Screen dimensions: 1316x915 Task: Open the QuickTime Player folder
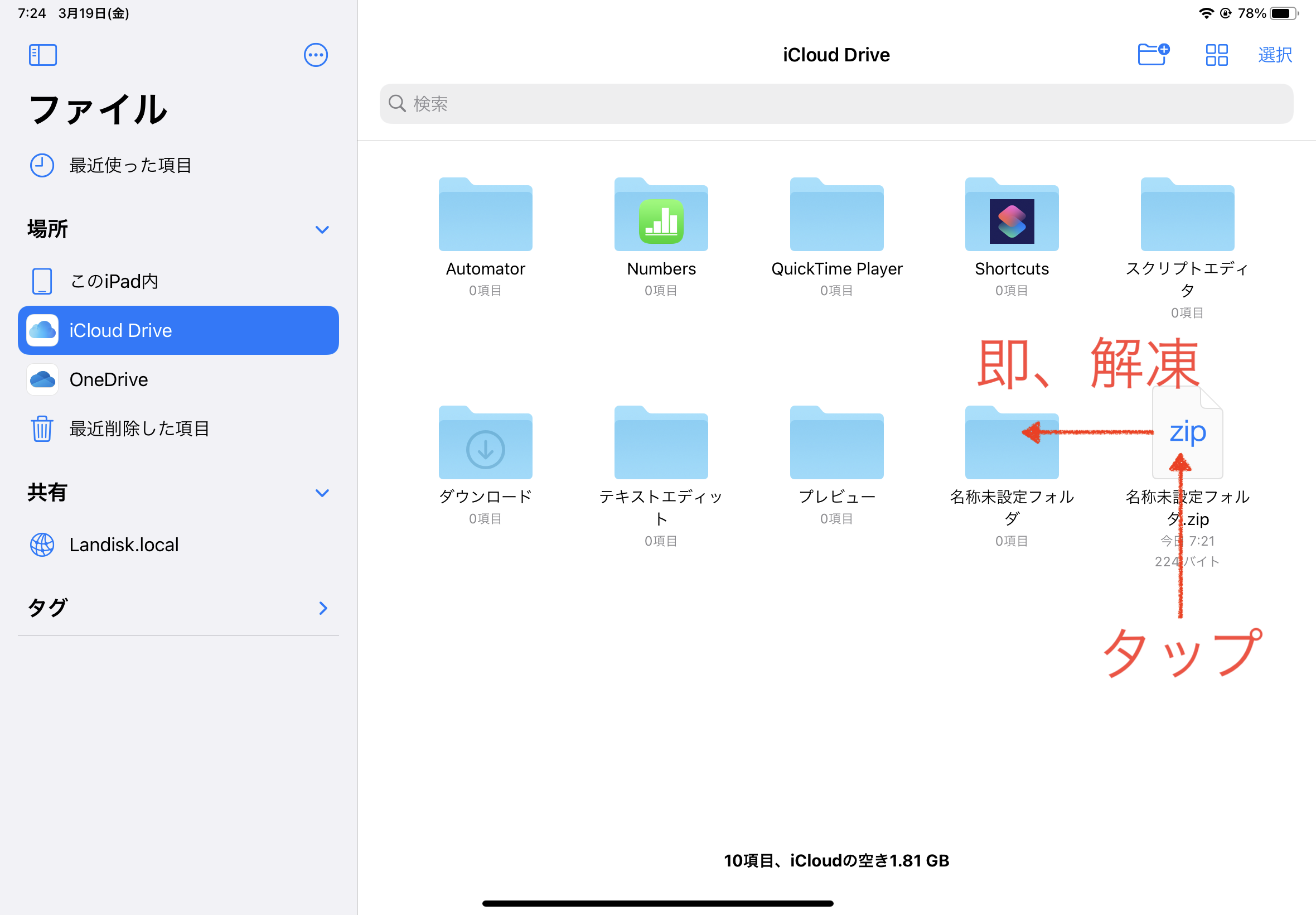[836, 218]
